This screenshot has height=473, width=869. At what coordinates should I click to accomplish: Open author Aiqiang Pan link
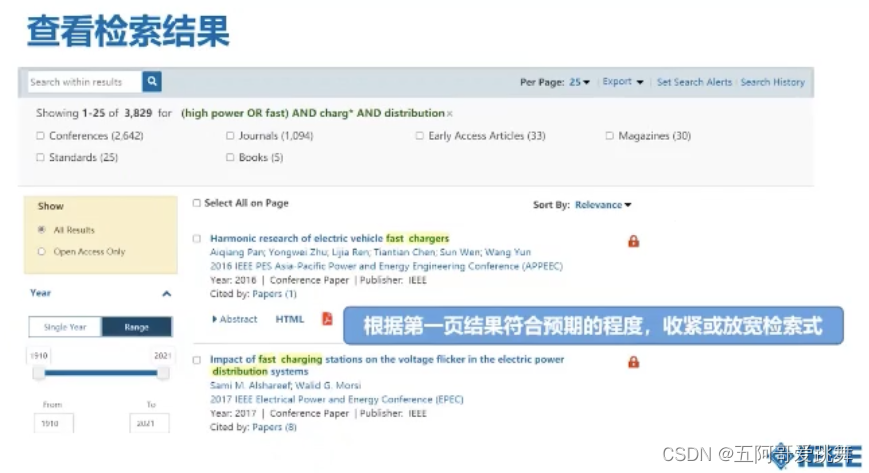click(237, 252)
